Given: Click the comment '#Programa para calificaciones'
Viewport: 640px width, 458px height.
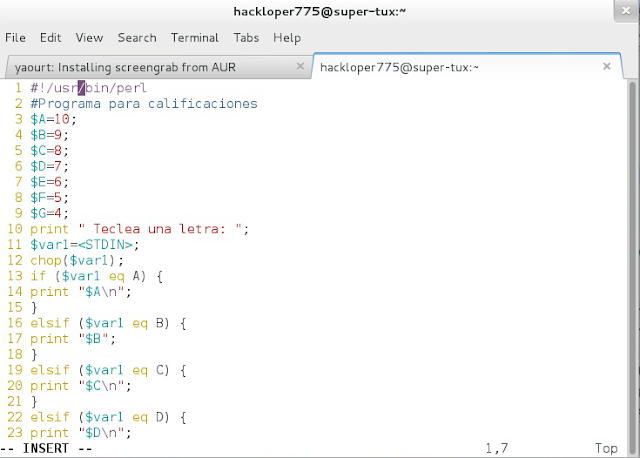Looking at the screenshot, I should (x=144, y=104).
